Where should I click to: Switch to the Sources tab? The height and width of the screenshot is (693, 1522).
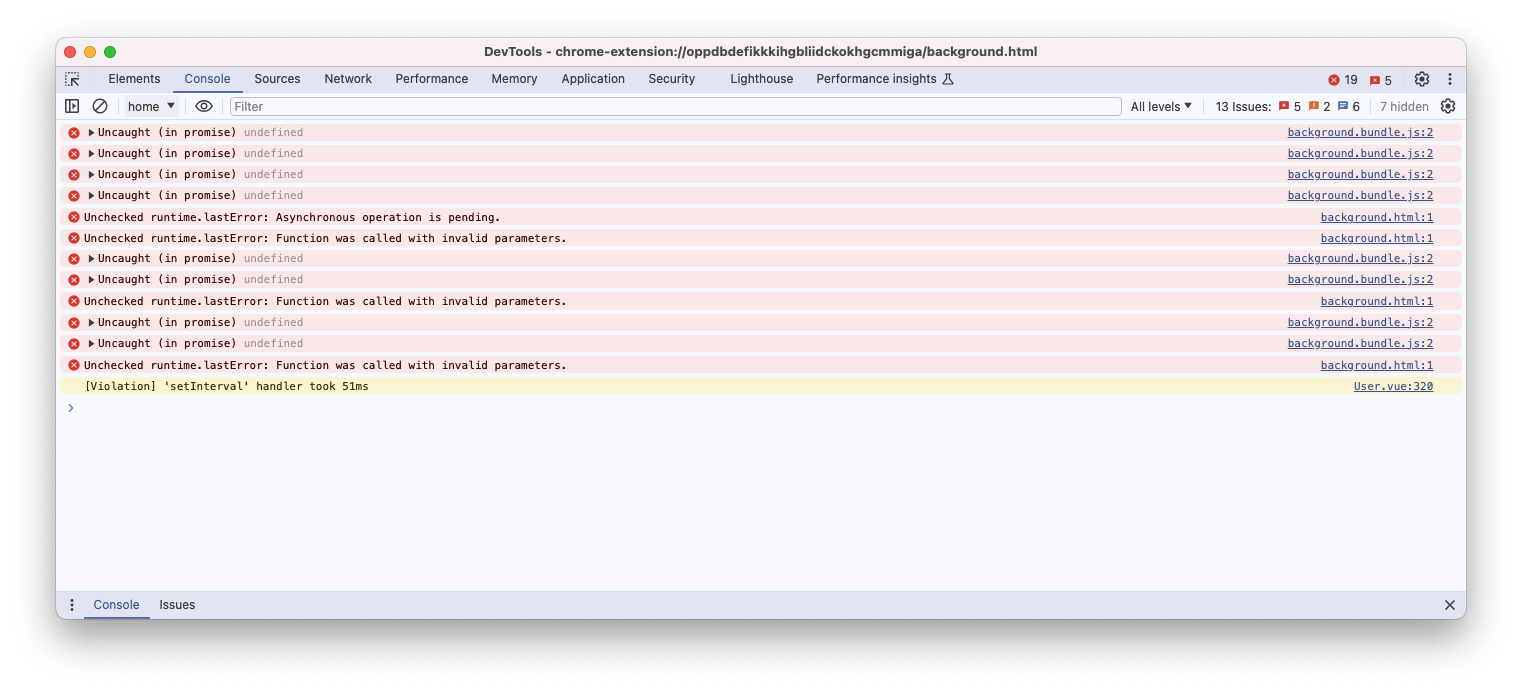(x=277, y=79)
